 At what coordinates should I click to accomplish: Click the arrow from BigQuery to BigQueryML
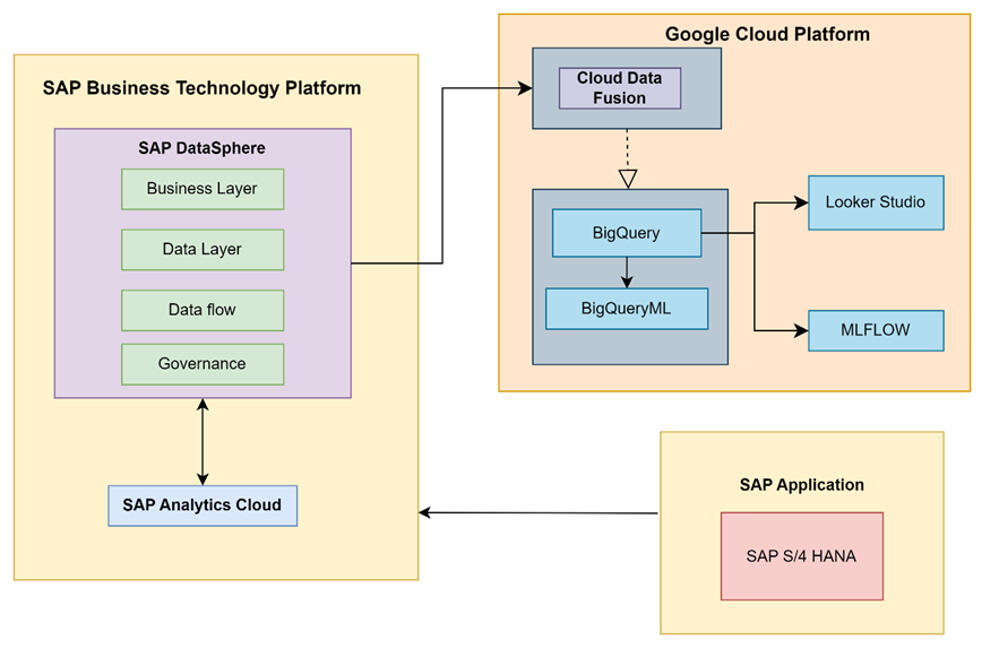(626, 272)
